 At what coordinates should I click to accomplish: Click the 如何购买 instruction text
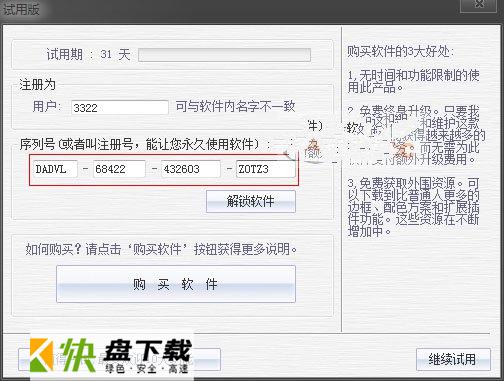tap(161, 249)
